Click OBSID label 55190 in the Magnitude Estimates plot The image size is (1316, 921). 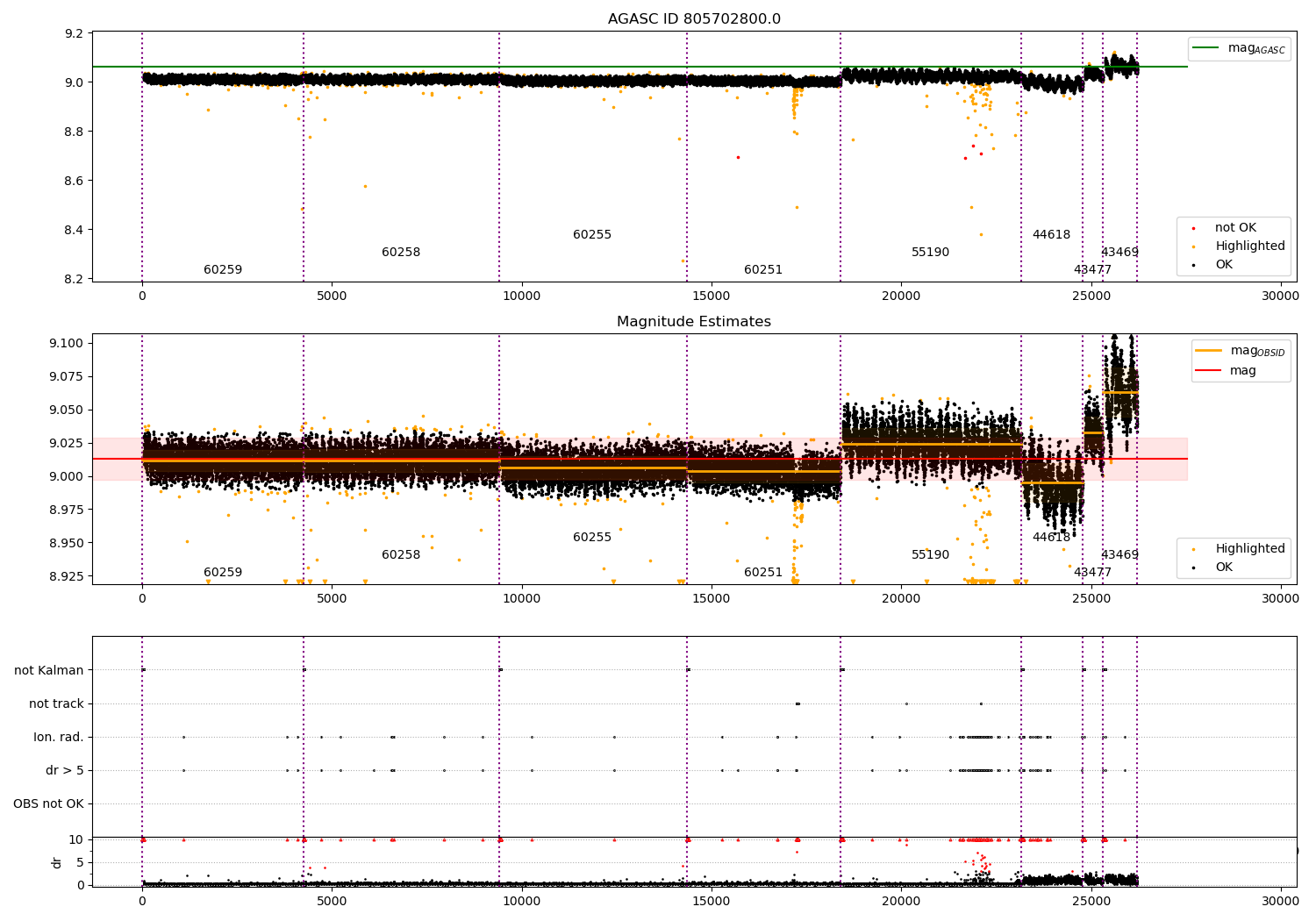(x=930, y=555)
